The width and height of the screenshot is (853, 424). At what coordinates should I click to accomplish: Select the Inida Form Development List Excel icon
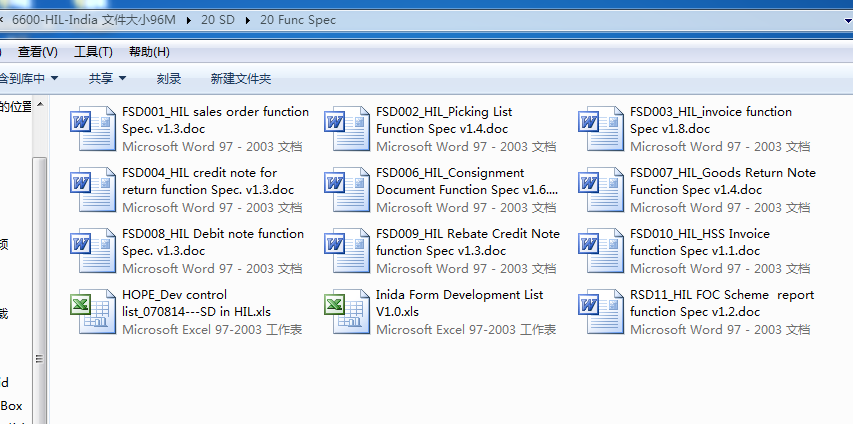pyautogui.click(x=347, y=311)
